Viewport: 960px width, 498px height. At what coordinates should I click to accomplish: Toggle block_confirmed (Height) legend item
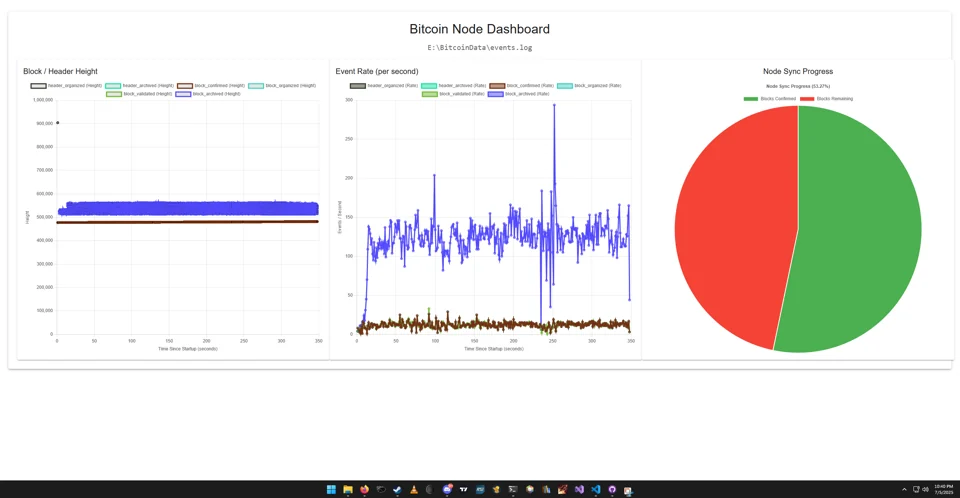[x=211, y=86]
